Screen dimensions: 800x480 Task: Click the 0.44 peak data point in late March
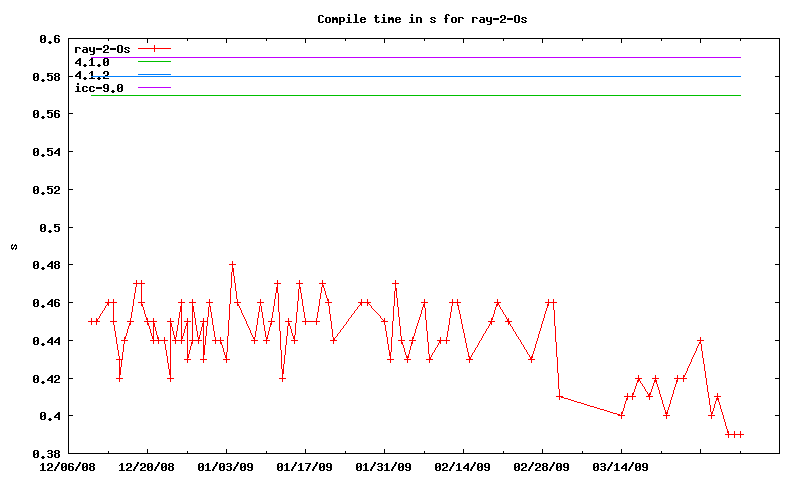(x=701, y=340)
